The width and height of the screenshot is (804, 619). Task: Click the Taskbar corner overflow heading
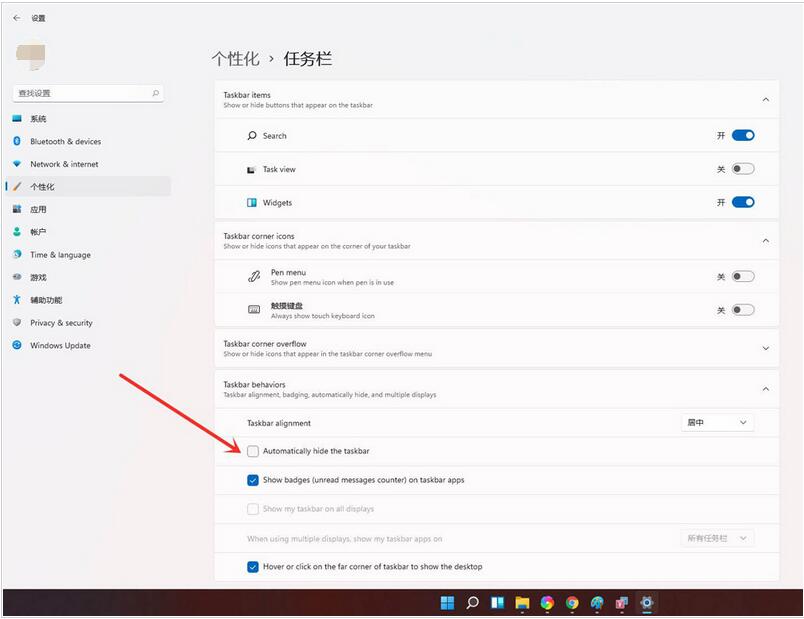coord(265,344)
